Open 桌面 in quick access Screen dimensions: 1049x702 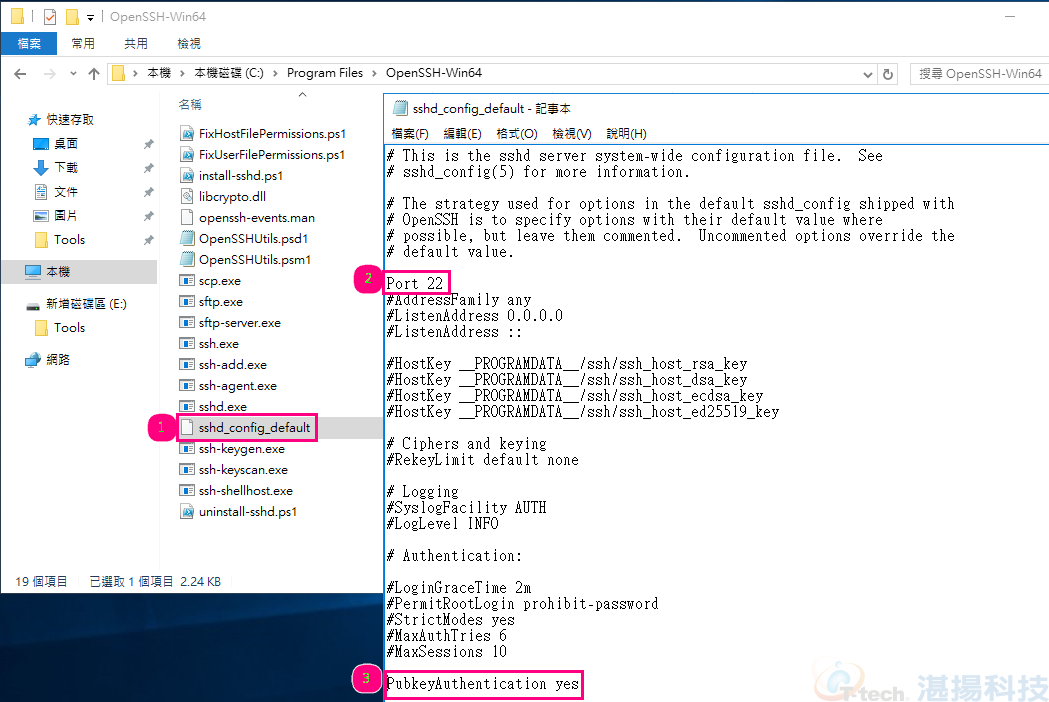(x=66, y=144)
